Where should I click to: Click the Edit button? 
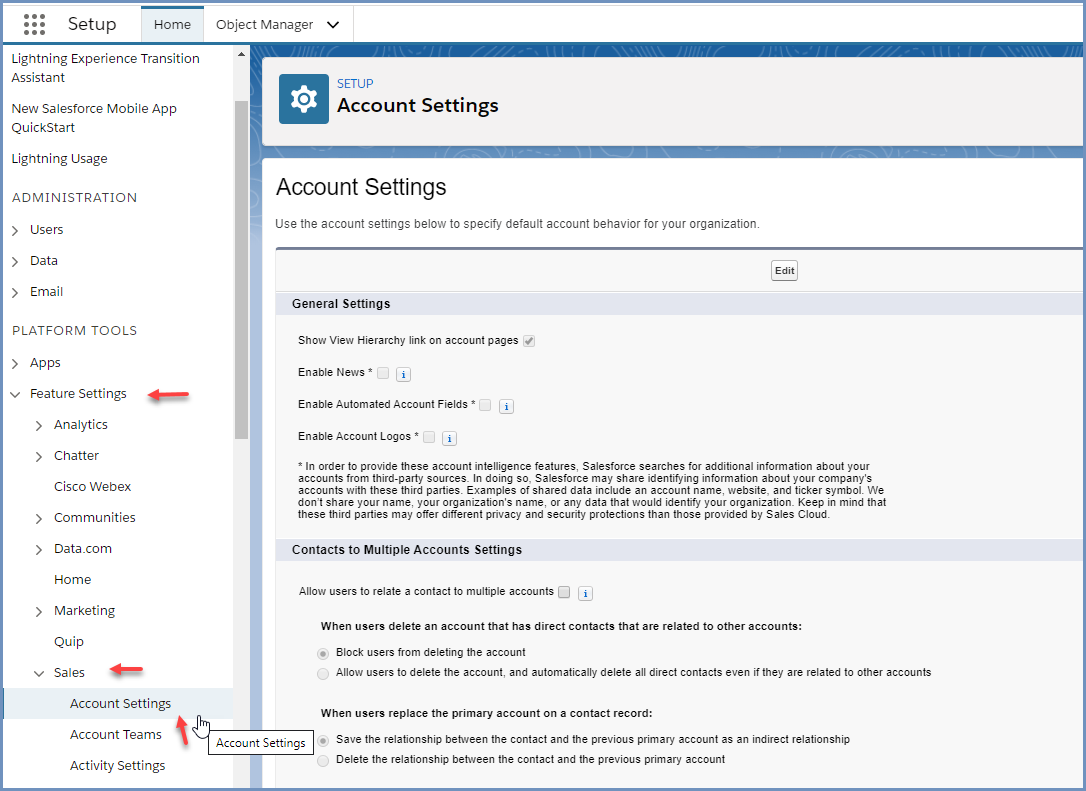click(x=784, y=270)
